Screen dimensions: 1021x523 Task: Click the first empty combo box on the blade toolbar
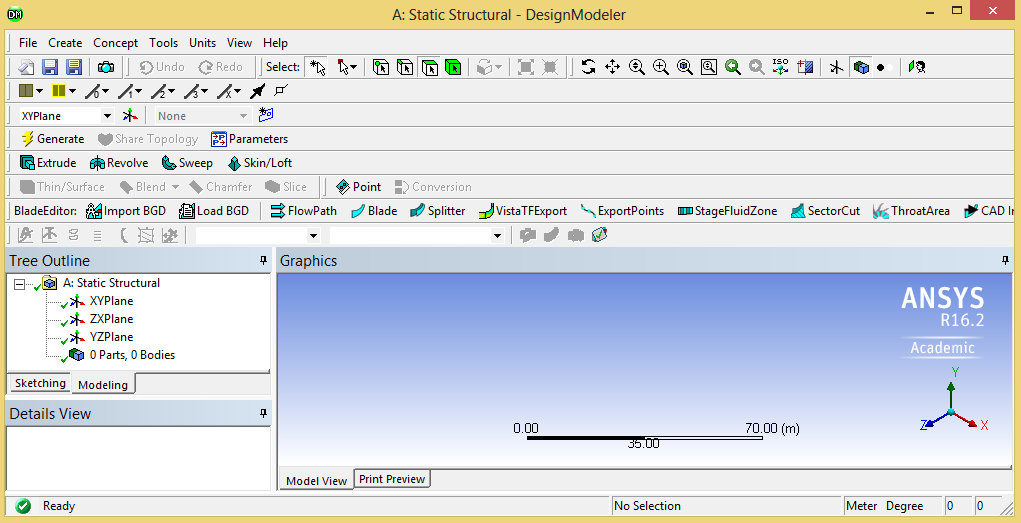point(259,235)
